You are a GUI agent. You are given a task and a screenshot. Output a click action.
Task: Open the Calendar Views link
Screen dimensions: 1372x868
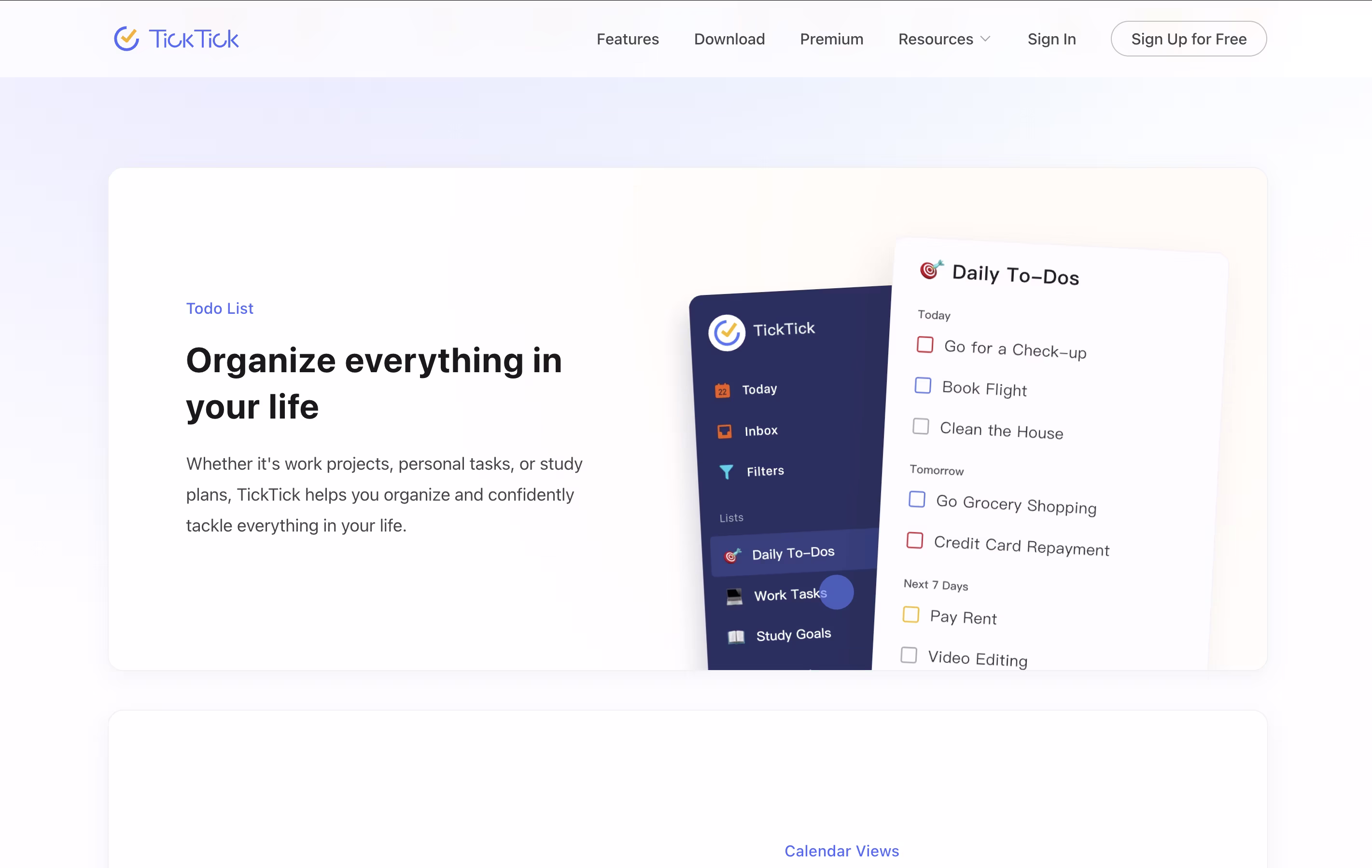(x=841, y=850)
